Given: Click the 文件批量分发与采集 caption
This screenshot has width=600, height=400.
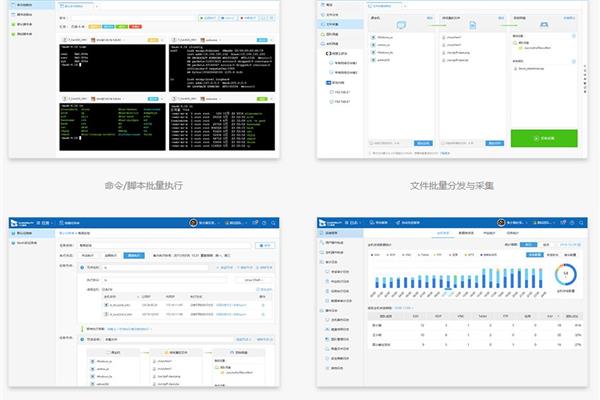Looking at the screenshot, I should (x=452, y=186).
